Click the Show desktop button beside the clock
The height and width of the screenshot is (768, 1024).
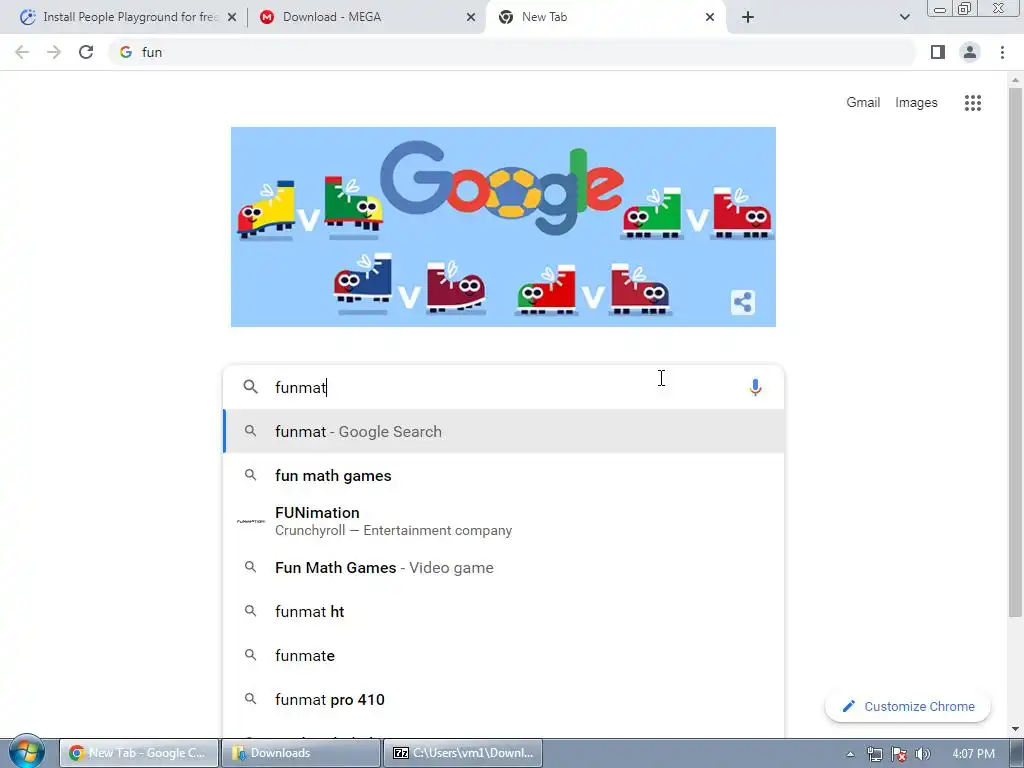click(1017, 753)
